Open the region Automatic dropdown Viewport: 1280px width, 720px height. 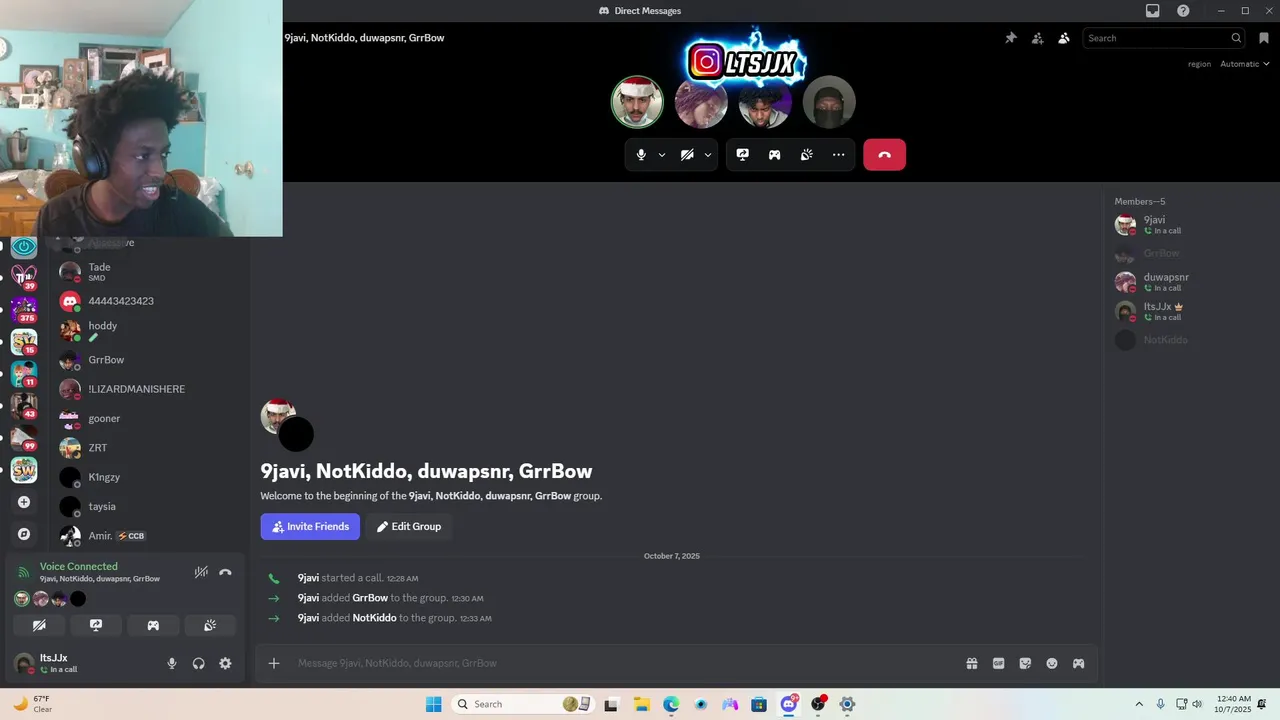click(1244, 64)
